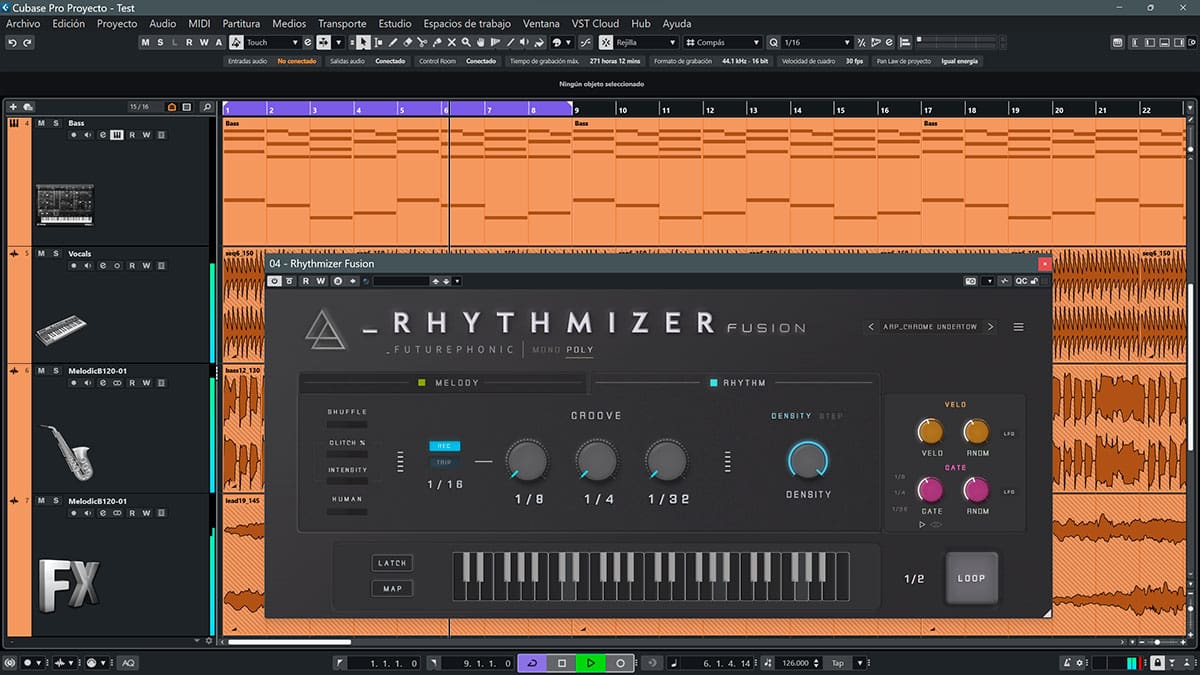The image size is (1200, 675).
Task: Mute the Bass track
Action: click(x=41, y=123)
